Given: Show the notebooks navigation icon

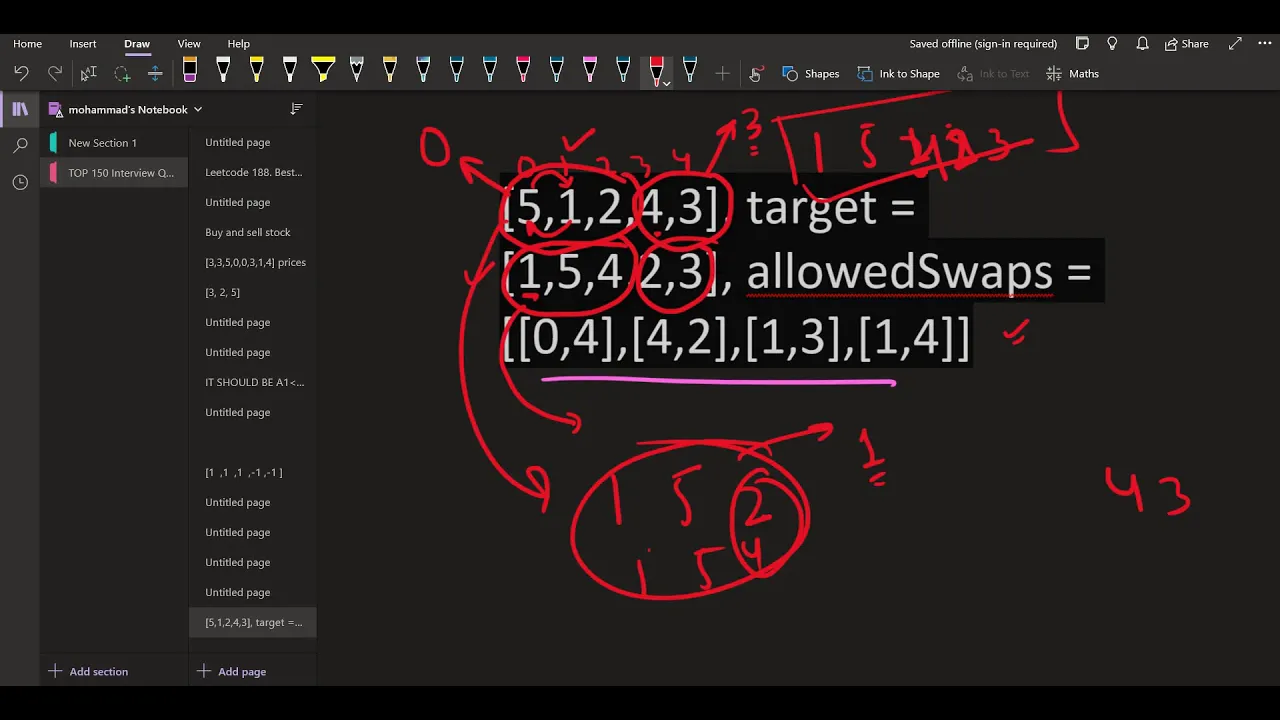Looking at the screenshot, I should (x=20, y=109).
